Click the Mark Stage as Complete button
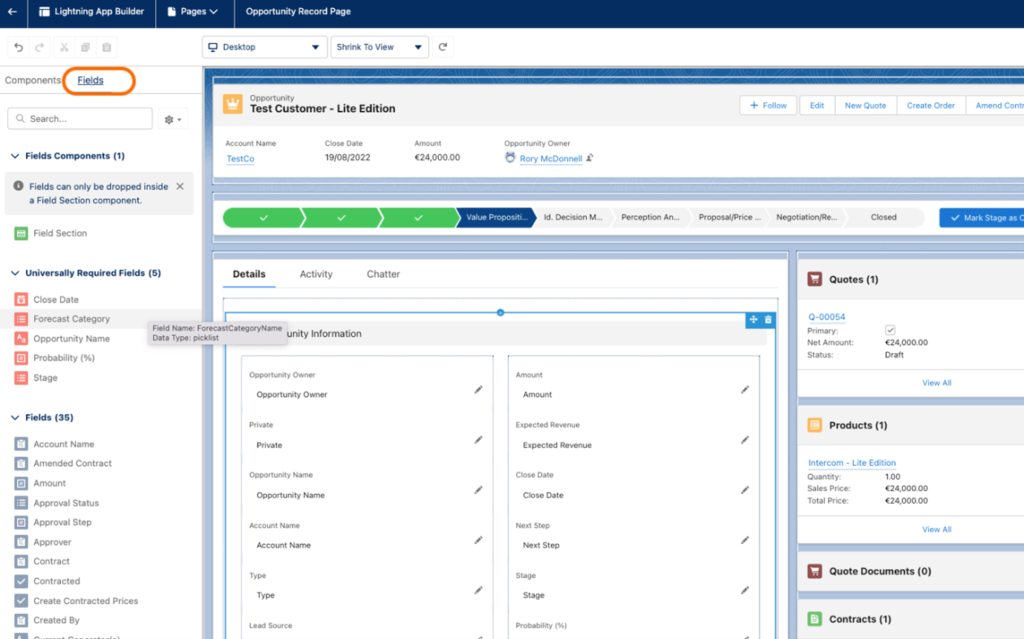The width and height of the screenshot is (1024, 639). 982,218
